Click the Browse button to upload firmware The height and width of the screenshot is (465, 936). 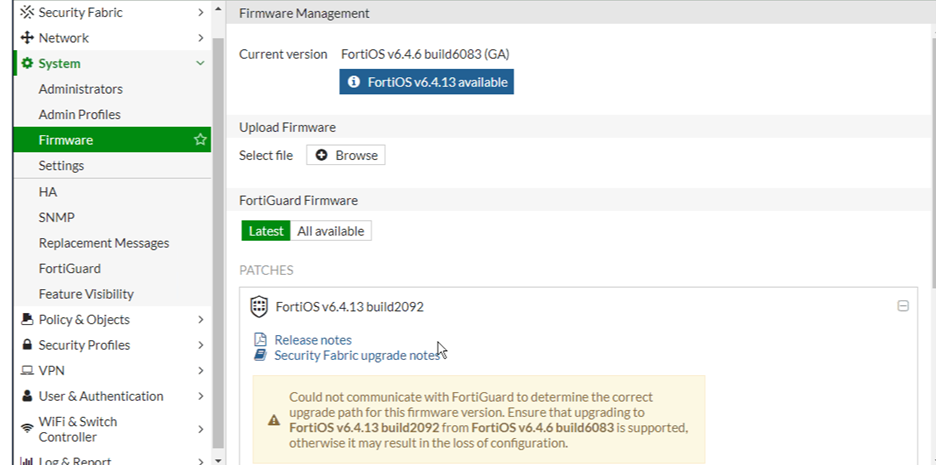[x=346, y=155]
